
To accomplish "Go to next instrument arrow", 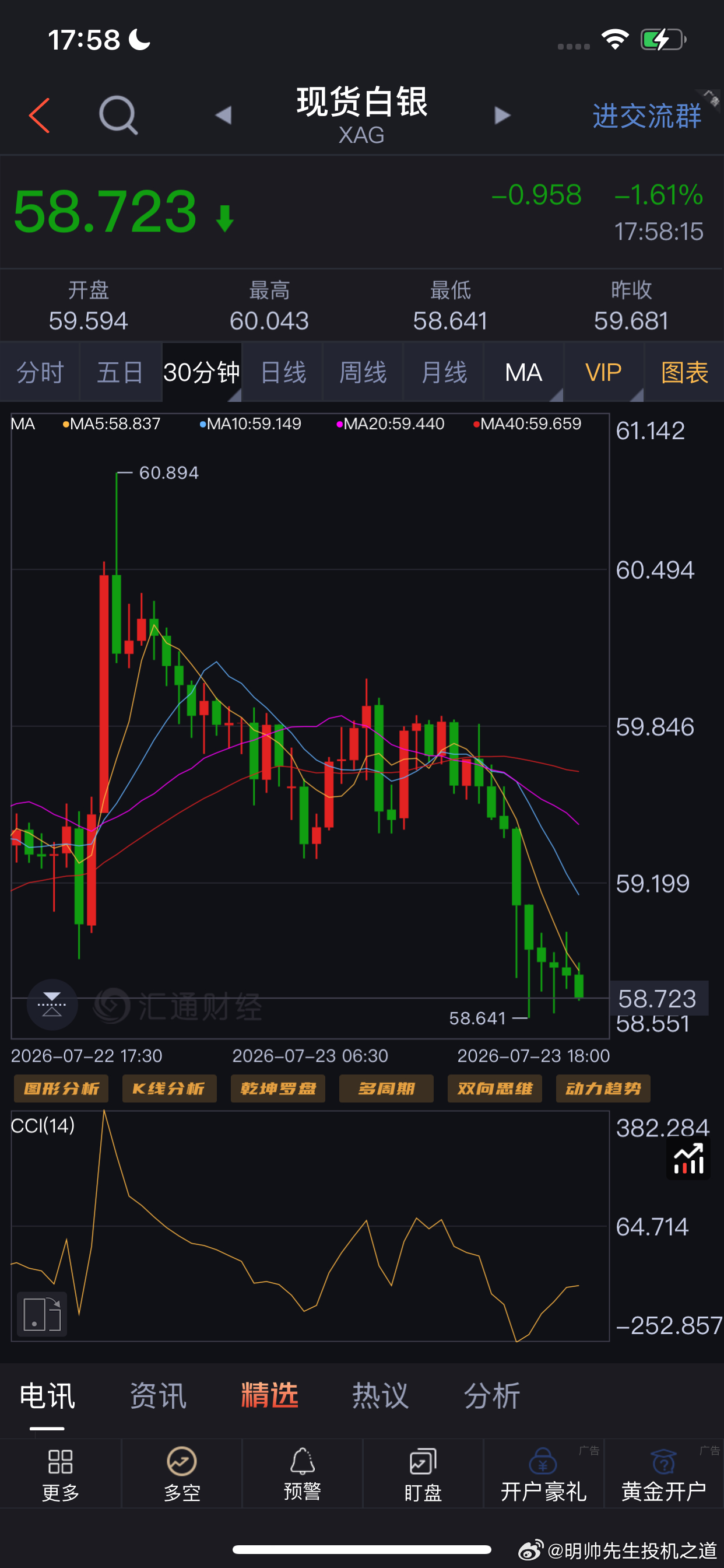I will 502,115.
